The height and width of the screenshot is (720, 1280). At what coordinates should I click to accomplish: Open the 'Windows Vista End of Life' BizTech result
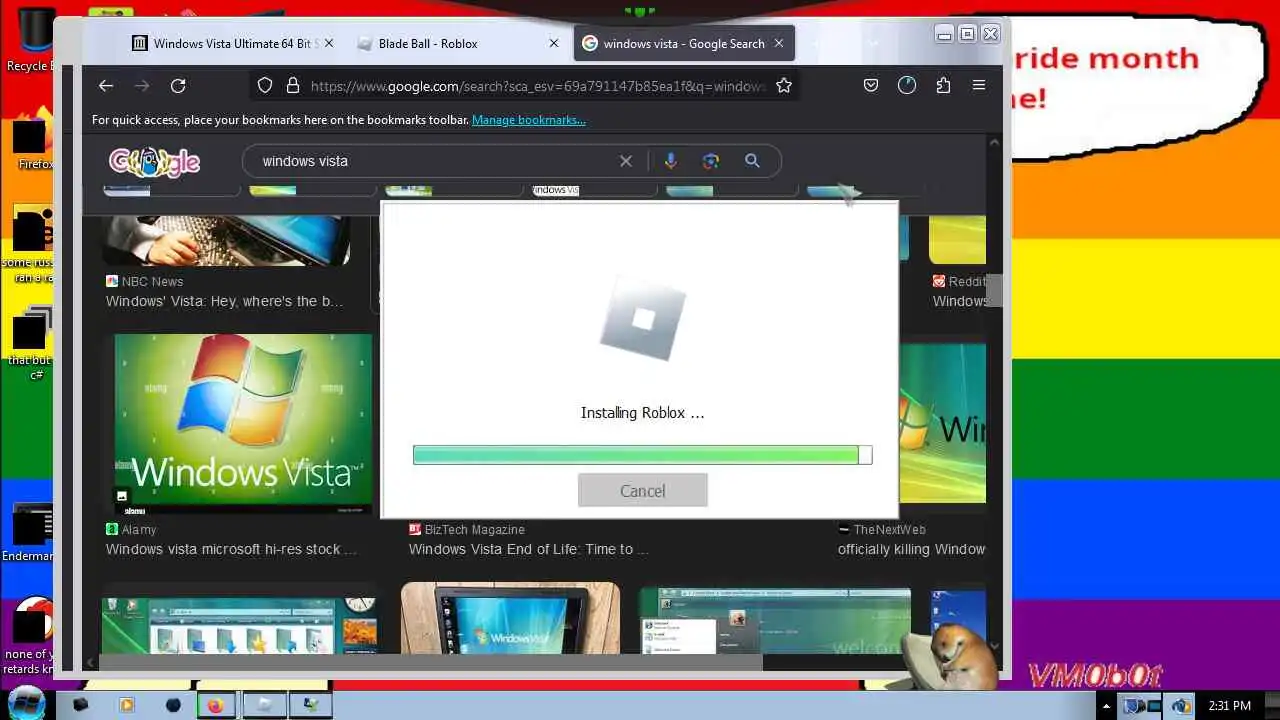click(529, 549)
